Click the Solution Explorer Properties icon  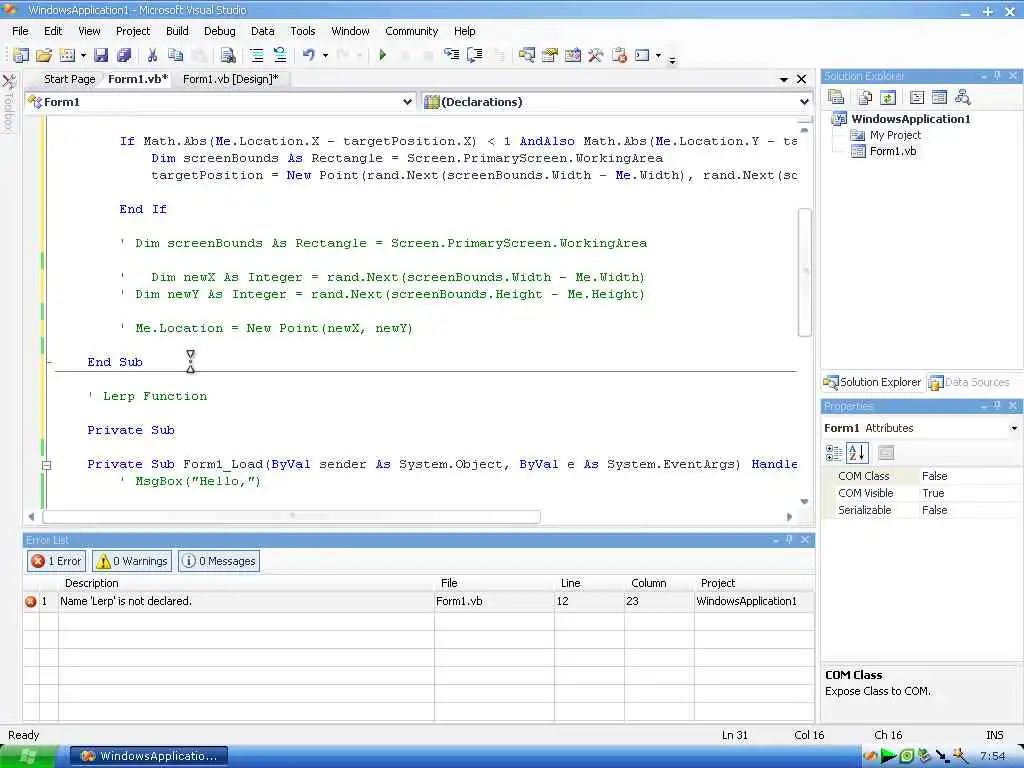(836, 97)
